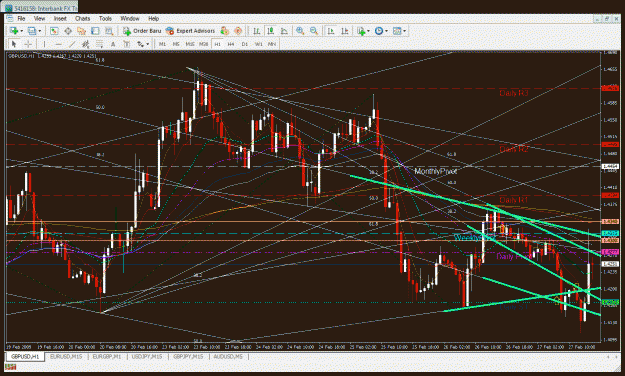The height and width of the screenshot is (376, 625).
Task: Switch timeframe to H4
Action: [x=231, y=44]
